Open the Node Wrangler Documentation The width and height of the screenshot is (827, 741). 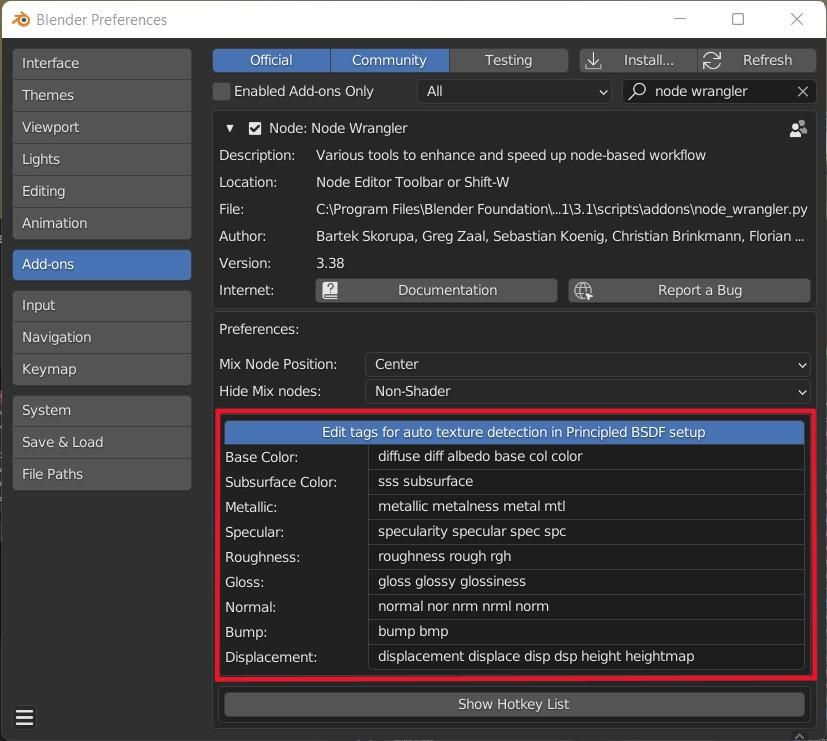click(x=436, y=291)
